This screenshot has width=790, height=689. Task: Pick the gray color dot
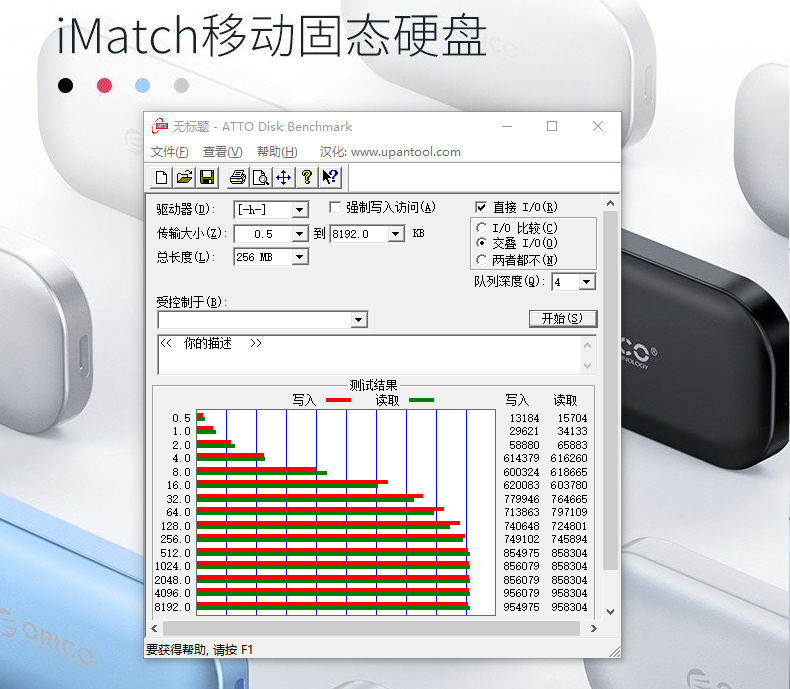point(181,85)
